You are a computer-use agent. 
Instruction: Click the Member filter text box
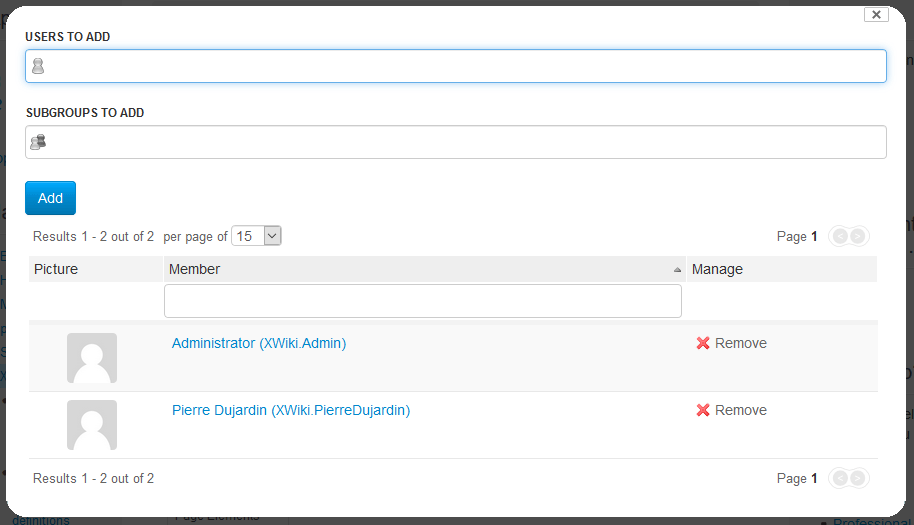click(x=423, y=301)
